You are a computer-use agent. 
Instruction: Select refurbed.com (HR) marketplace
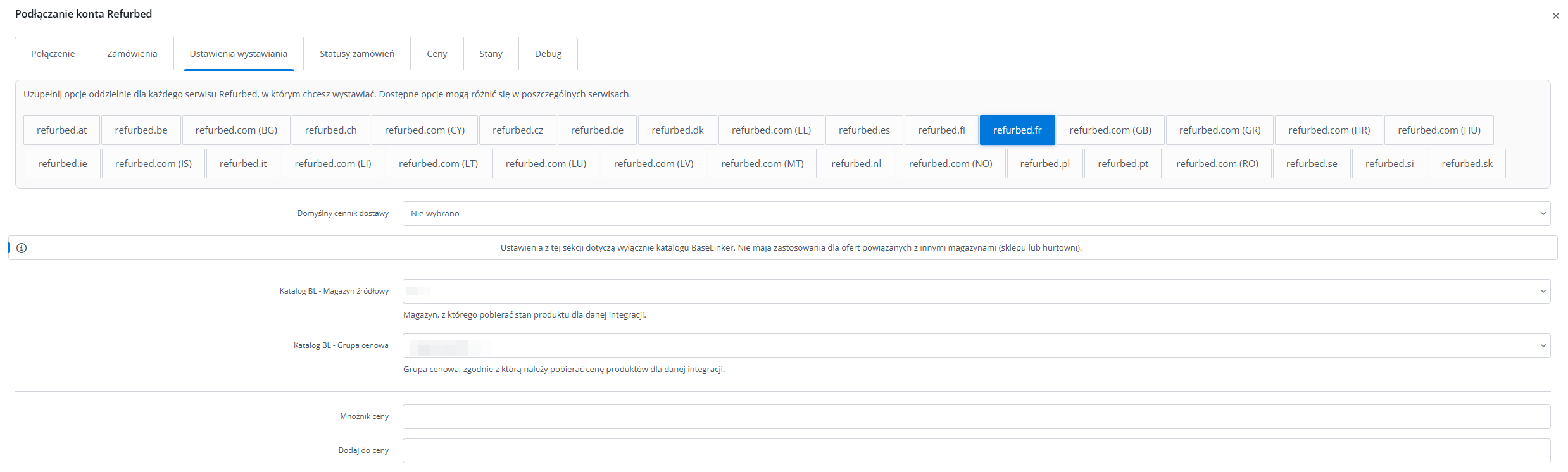tap(1329, 130)
